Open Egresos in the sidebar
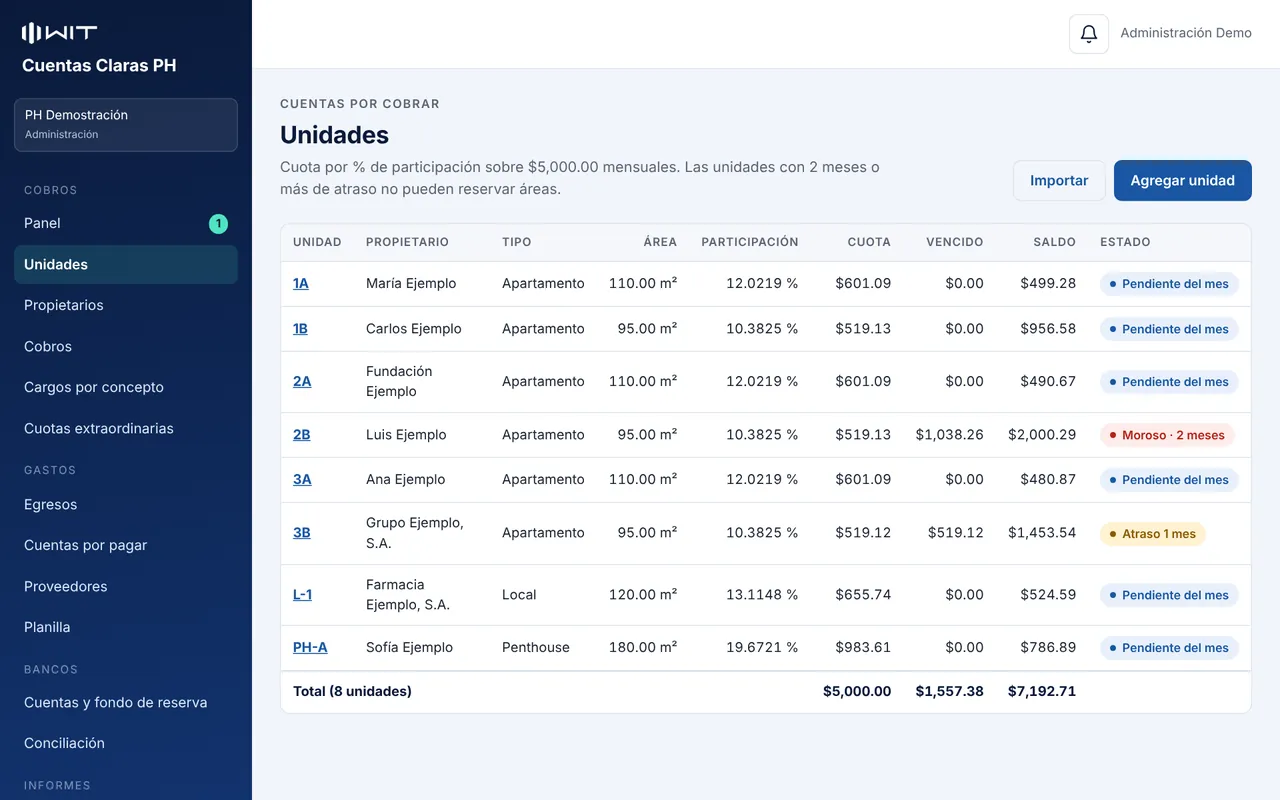Image resolution: width=1280 pixels, height=800 pixels. pyautogui.click(x=126, y=505)
